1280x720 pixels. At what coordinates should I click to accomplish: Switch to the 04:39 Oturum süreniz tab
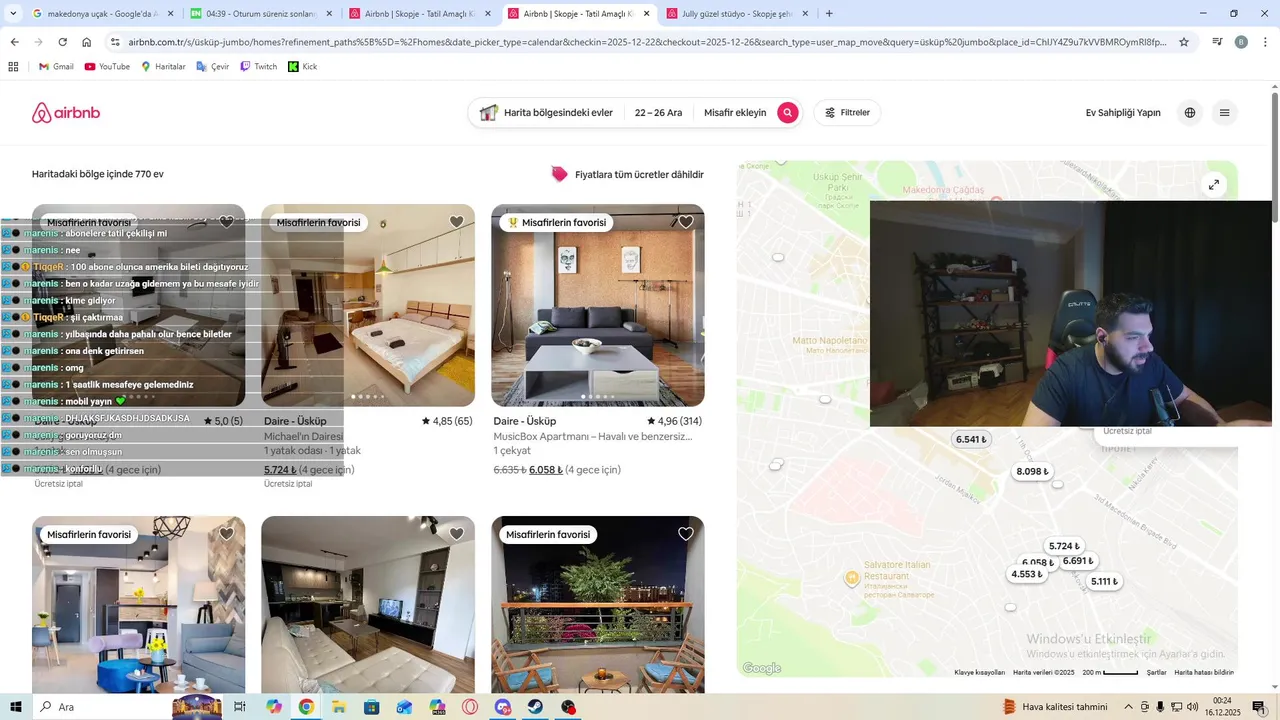262,14
